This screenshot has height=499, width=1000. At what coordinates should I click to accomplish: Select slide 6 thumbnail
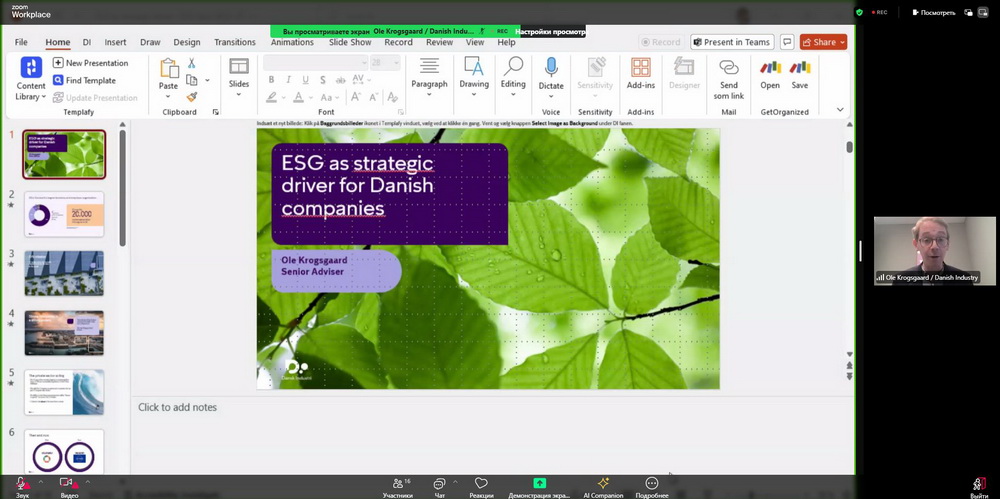(x=64, y=451)
